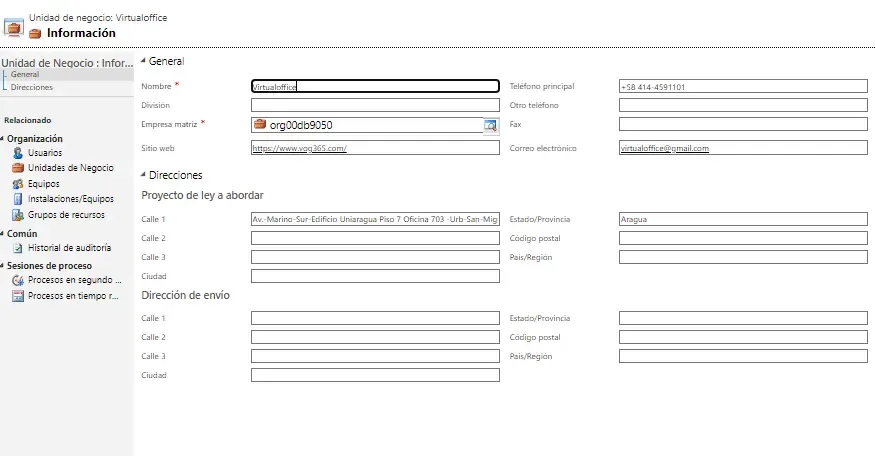Open Historial de auditoría

tap(69, 247)
